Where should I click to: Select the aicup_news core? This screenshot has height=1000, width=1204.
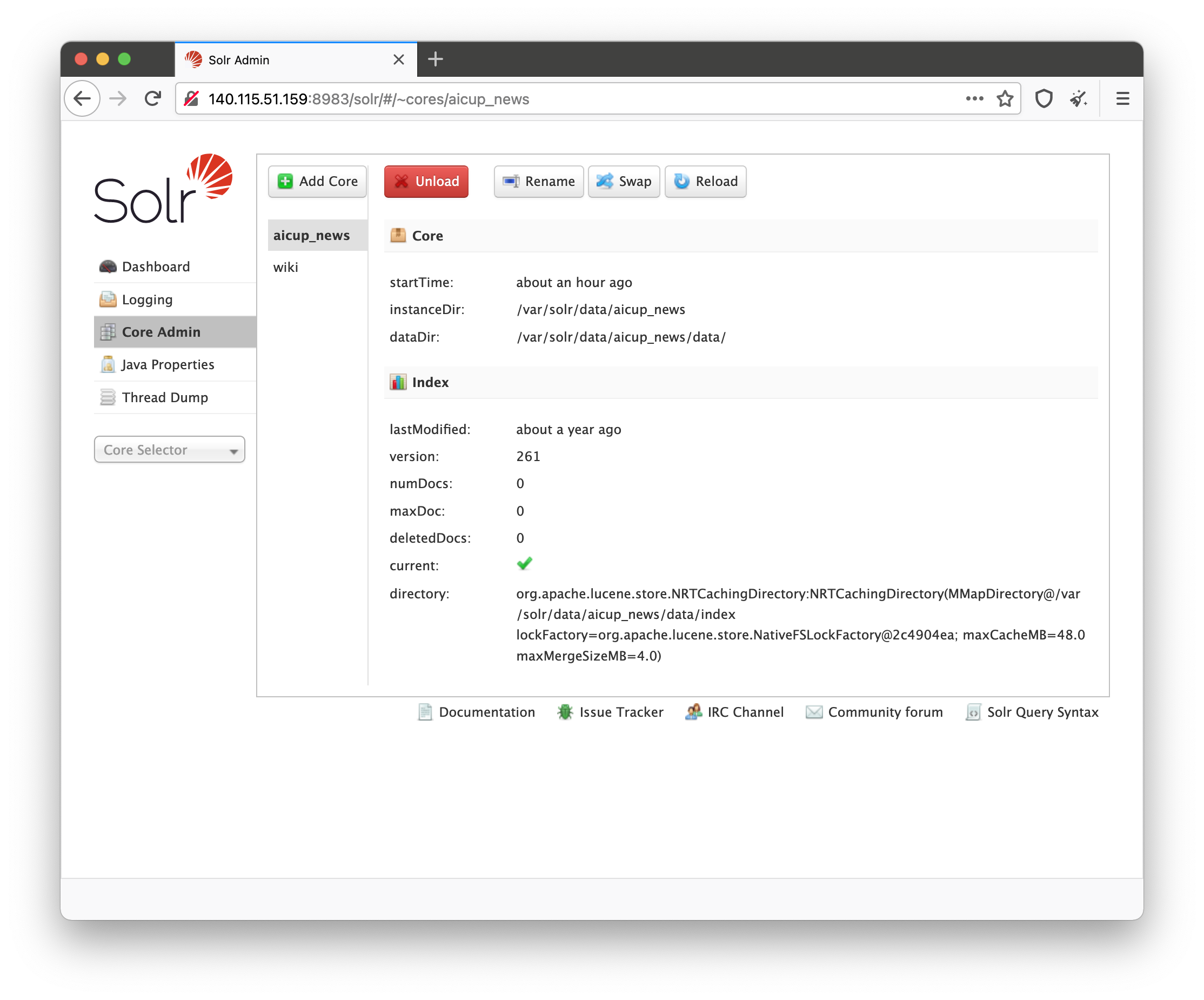[x=318, y=235]
